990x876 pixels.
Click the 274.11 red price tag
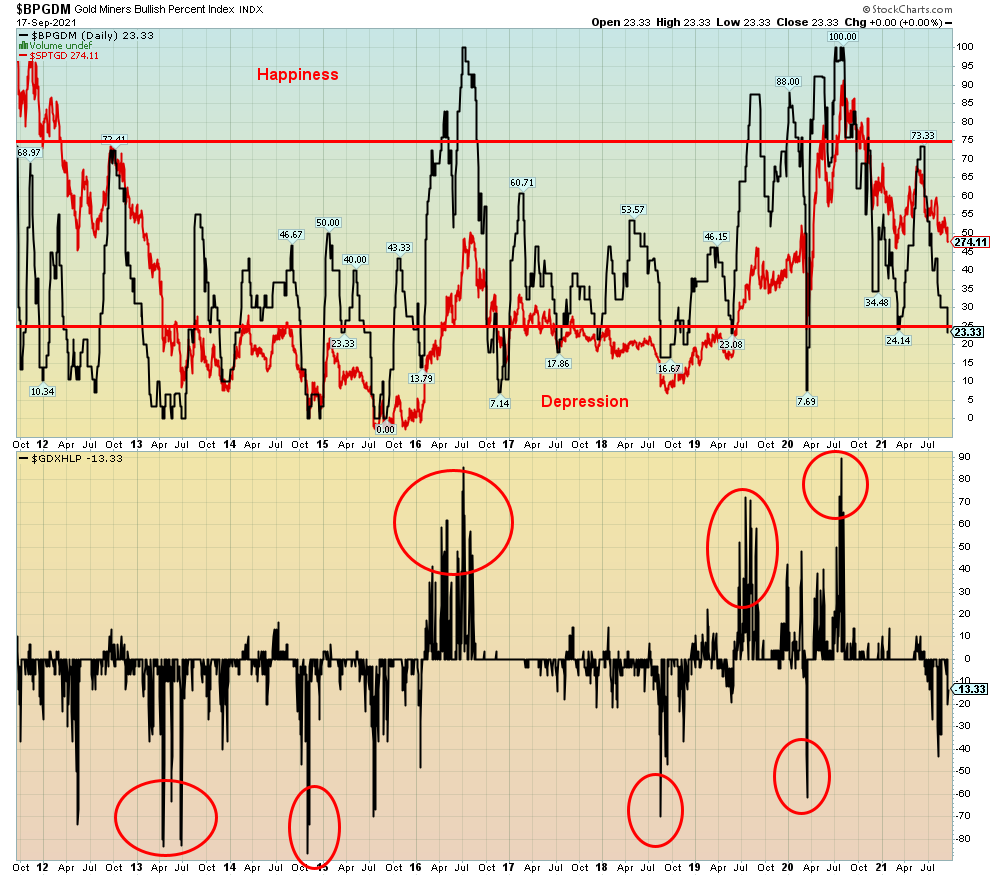[970, 242]
